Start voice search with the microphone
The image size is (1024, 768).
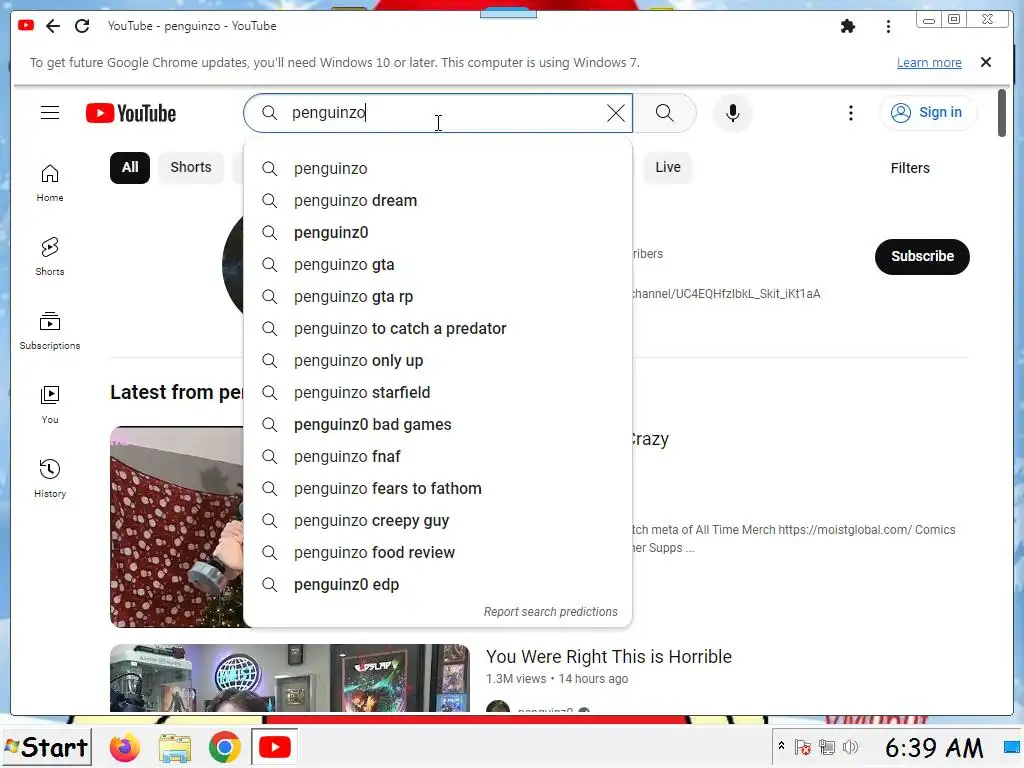pyautogui.click(x=733, y=113)
